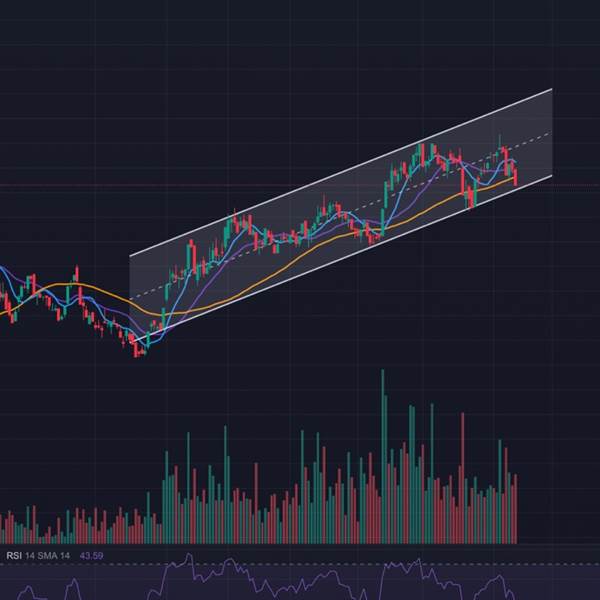Click the last red candlestick in channel
Image resolution: width=600 pixels, height=600 pixels.
pos(515,178)
